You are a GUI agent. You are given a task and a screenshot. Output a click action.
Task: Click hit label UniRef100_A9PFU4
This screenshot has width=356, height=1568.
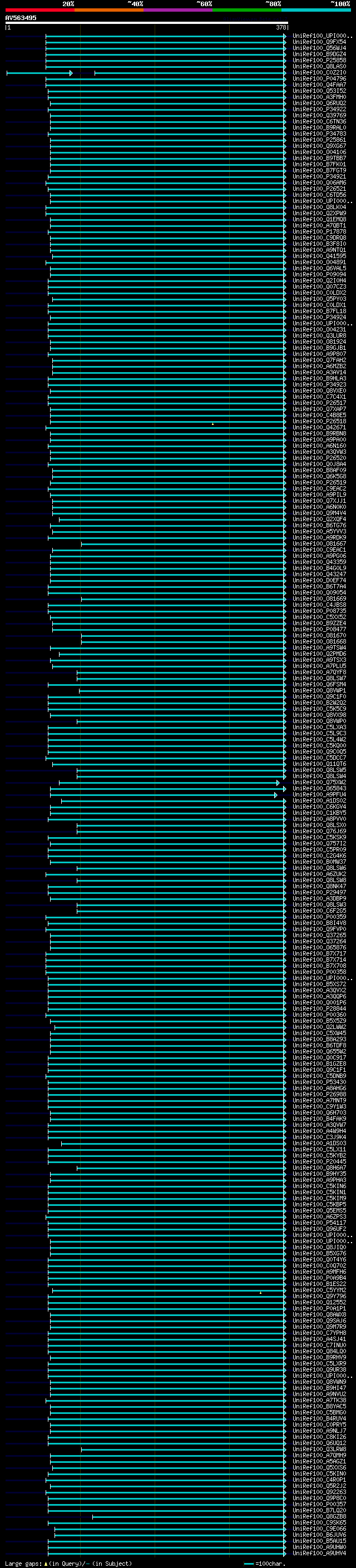click(319, 794)
